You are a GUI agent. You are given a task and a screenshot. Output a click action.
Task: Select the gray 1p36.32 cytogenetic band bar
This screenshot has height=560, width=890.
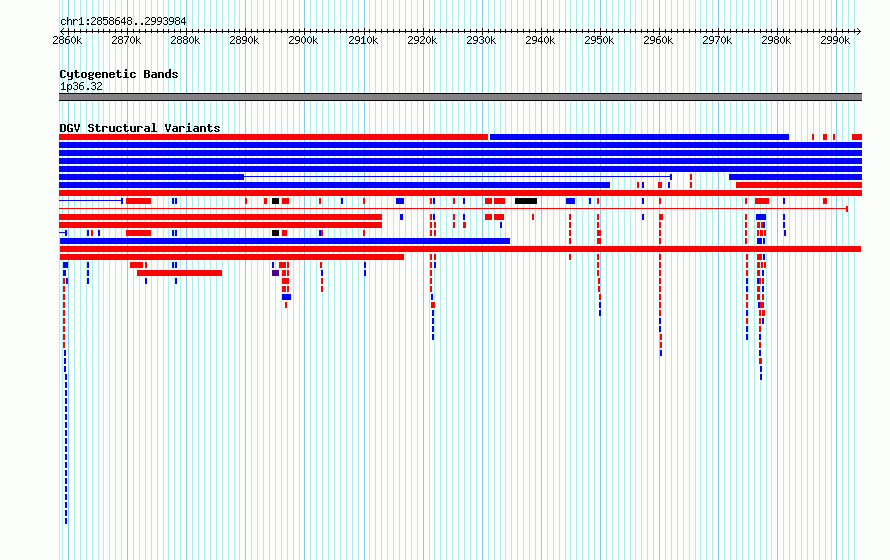click(460, 97)
